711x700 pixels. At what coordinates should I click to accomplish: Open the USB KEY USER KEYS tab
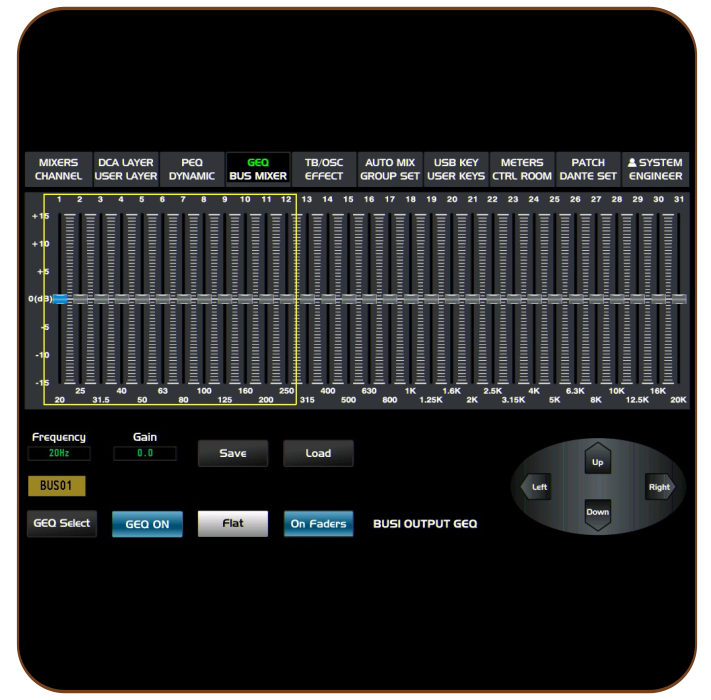point(456,170)
